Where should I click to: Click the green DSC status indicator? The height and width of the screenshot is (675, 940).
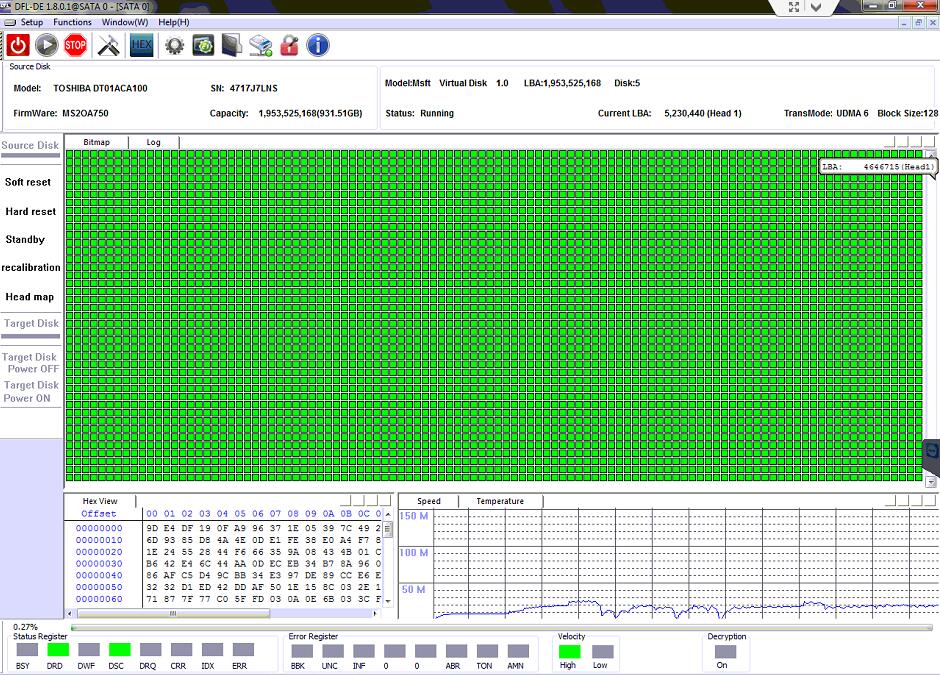(119, 649)
